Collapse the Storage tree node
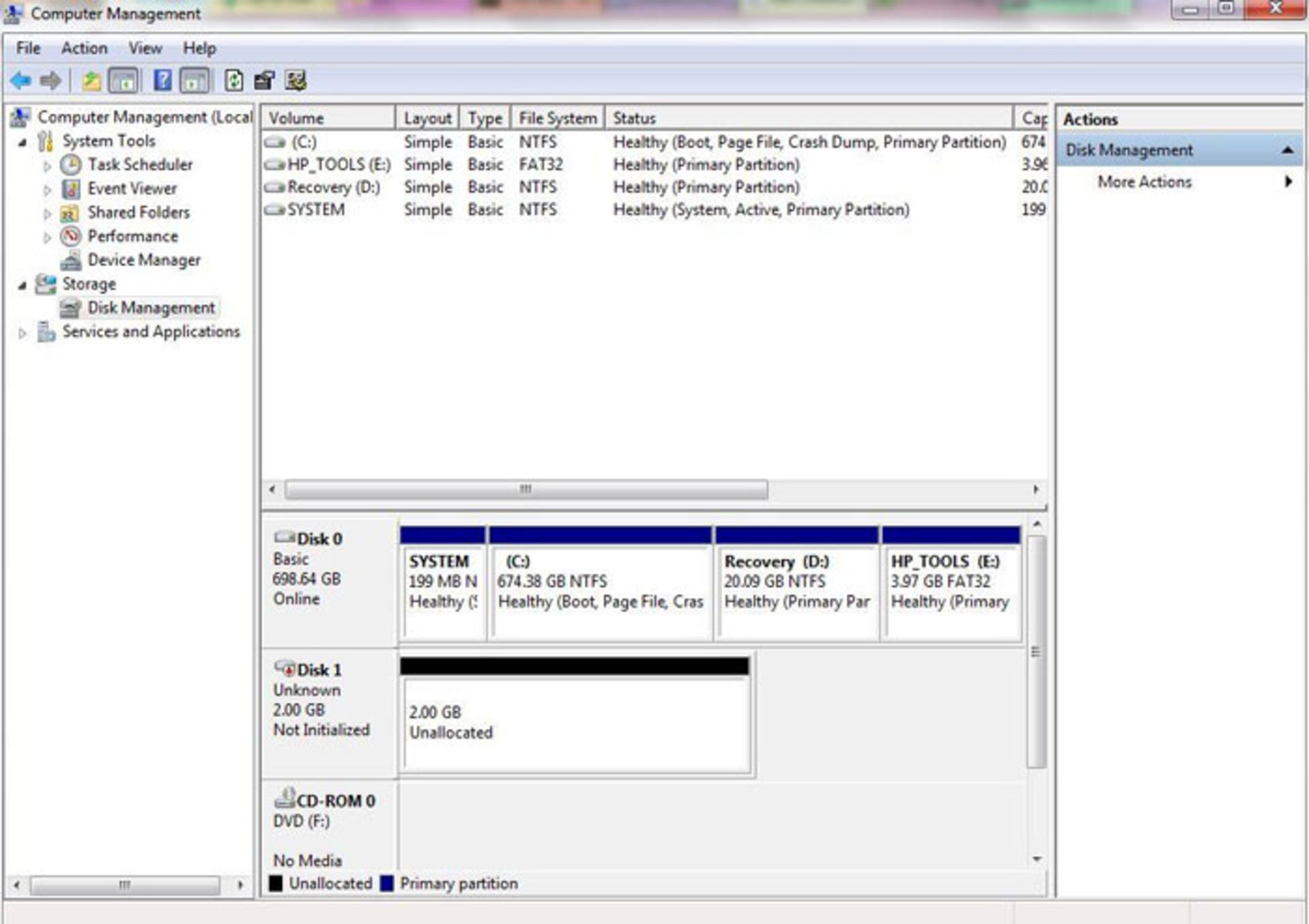 22,285
